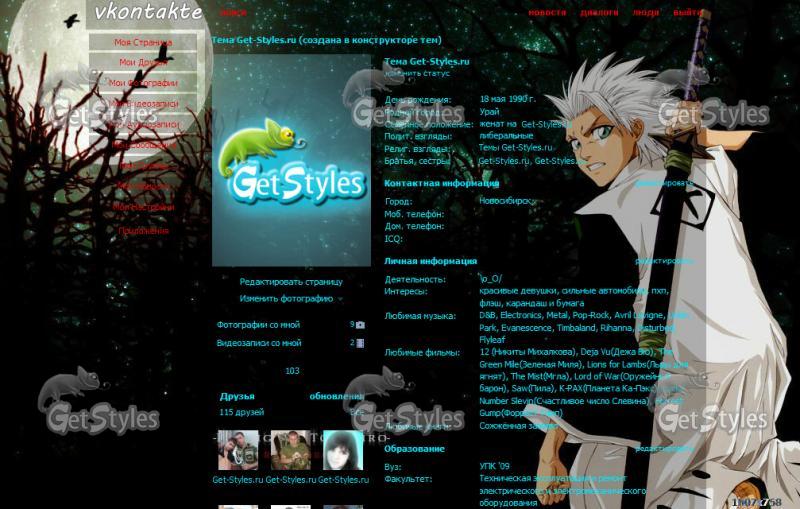
Task: Click the vkontakte logo
Action: 148,13
